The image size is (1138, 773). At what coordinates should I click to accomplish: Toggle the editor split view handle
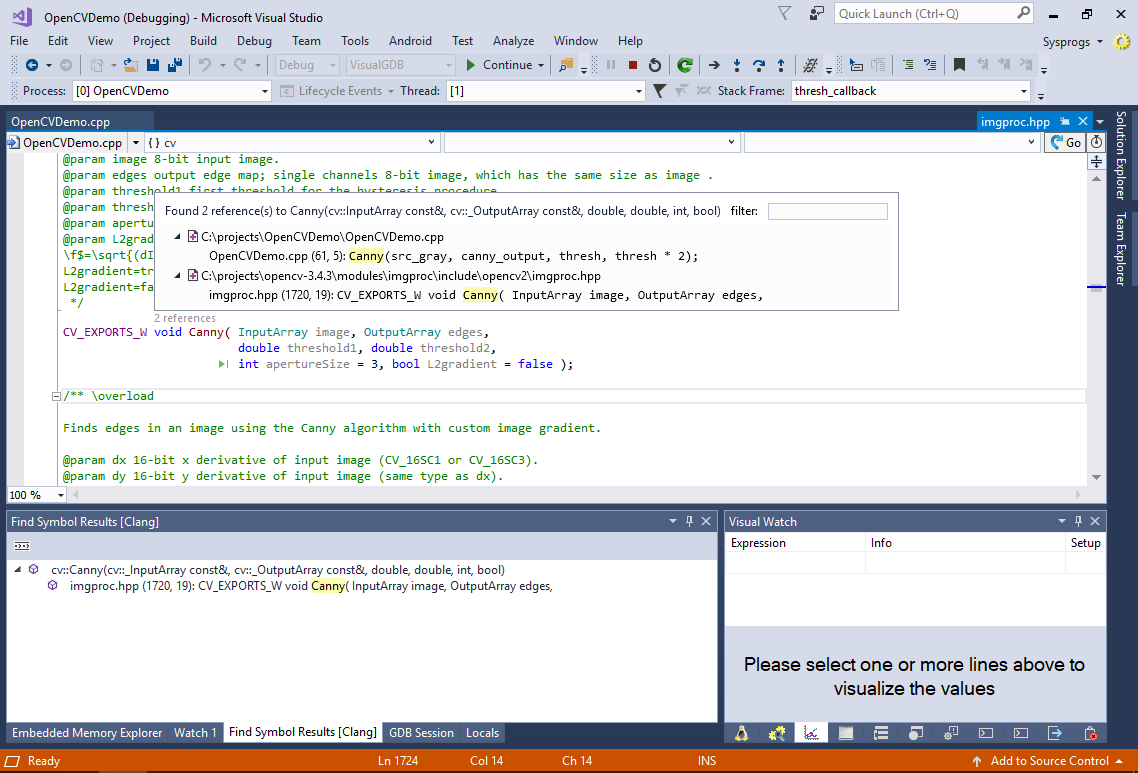click(x=1097, y=162)
